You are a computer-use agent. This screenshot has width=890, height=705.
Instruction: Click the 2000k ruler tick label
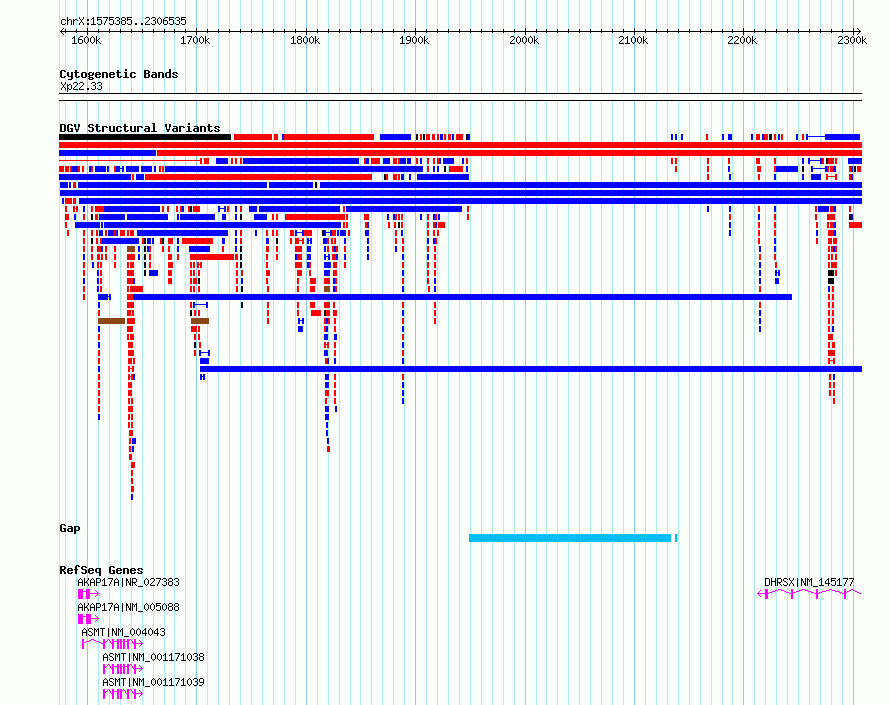pos(524,40)
